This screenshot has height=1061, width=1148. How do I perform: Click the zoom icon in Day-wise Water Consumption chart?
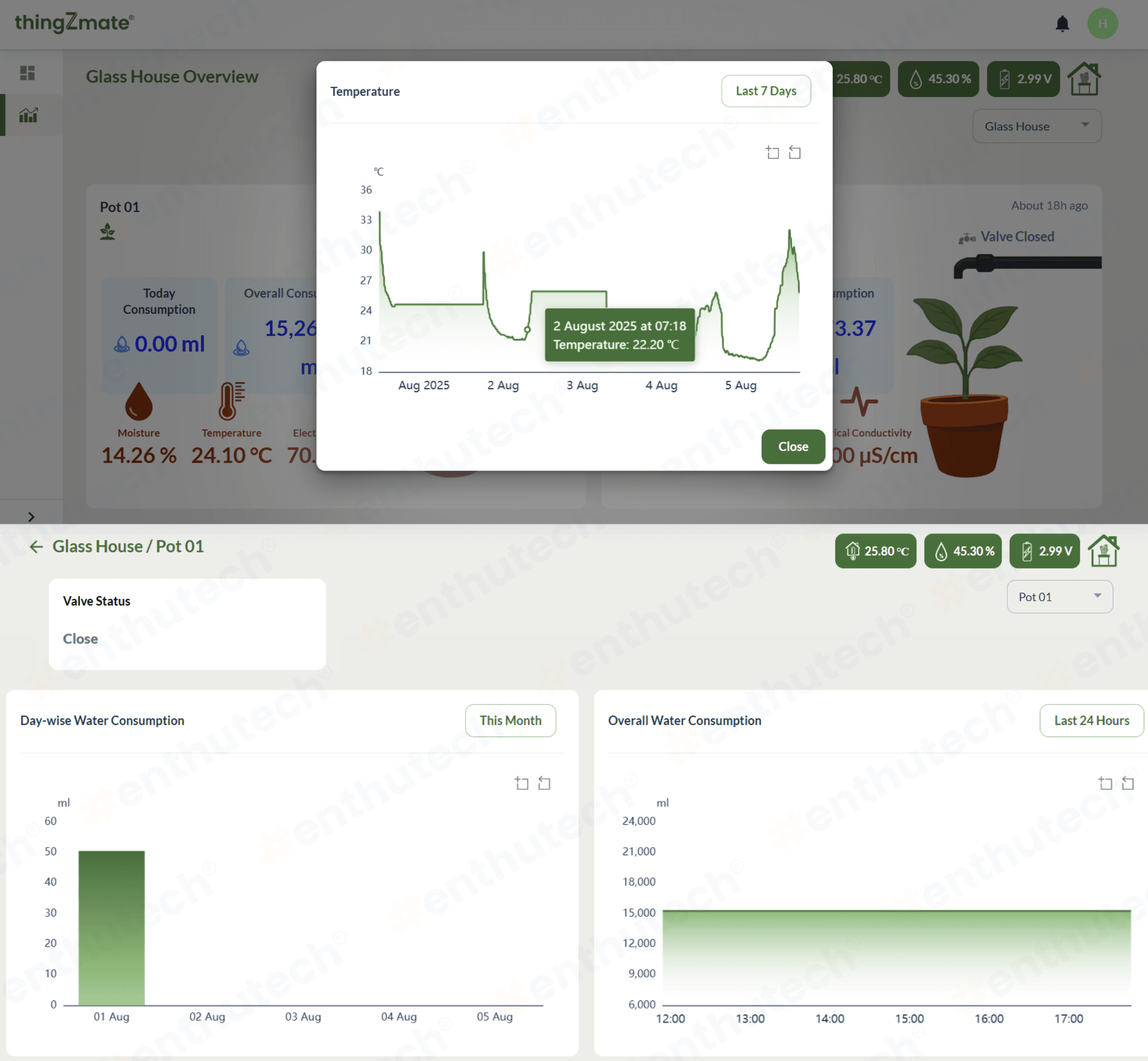click(522, 783)
